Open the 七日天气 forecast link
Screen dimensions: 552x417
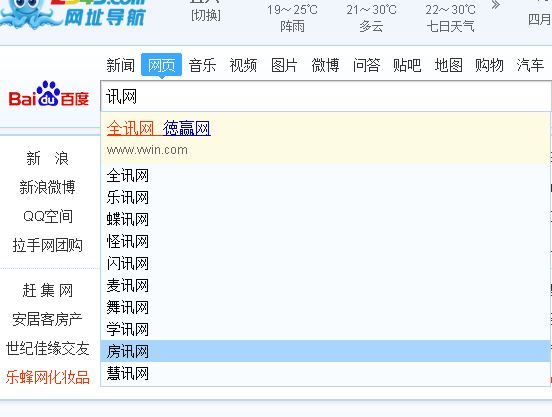451,26
